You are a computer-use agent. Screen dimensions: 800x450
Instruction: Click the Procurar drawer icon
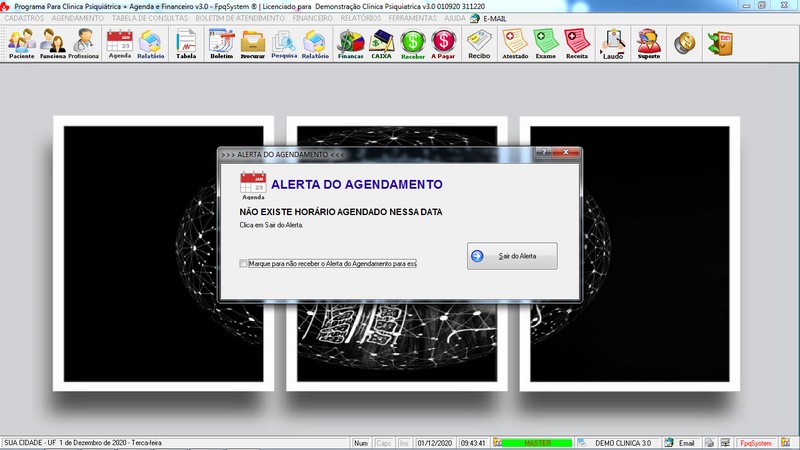point(253,44)
